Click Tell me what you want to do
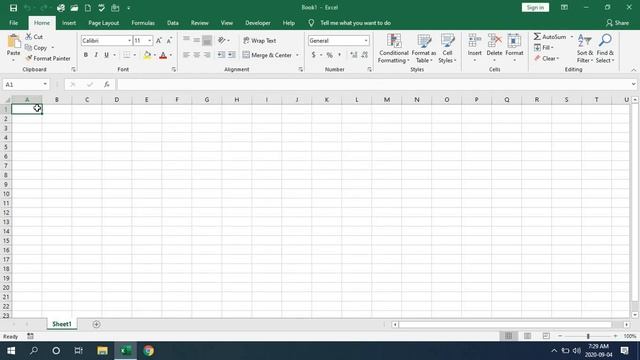Viewport: 640px width, 360px height. [355, 23]
